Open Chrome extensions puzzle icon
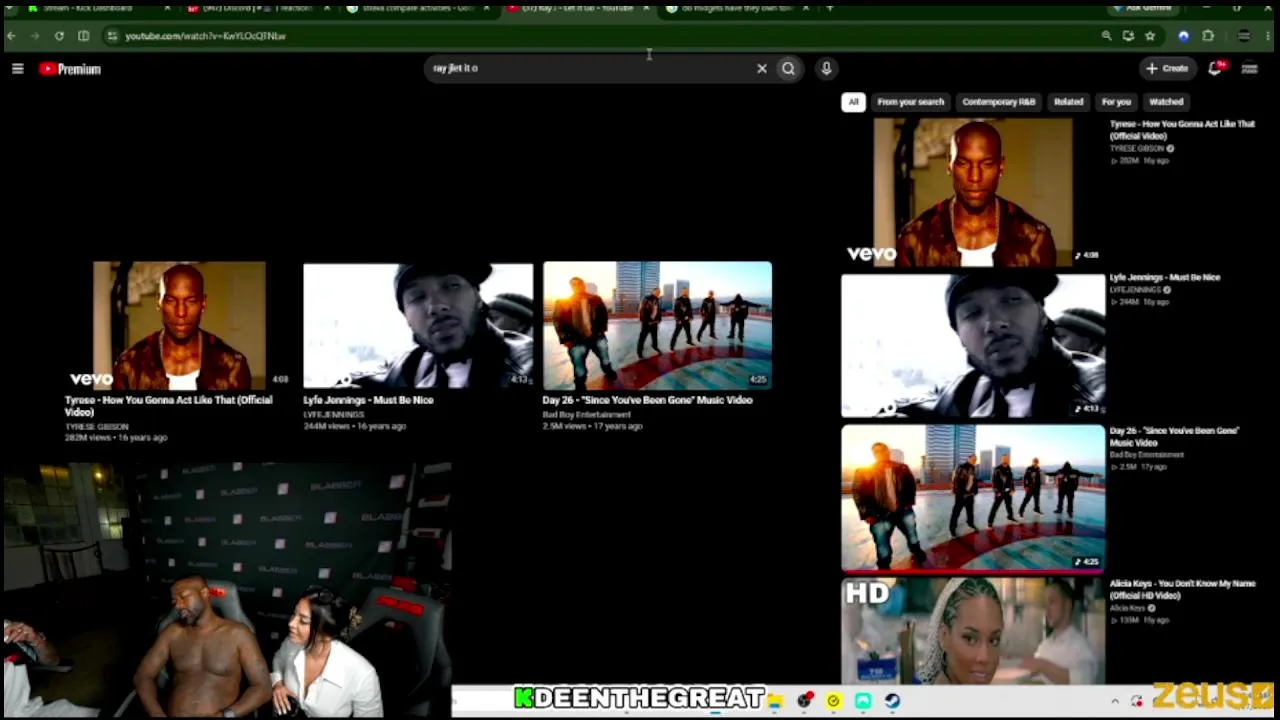The height and width of the screenshot is (720, 1280). (x=1208, y=36)
